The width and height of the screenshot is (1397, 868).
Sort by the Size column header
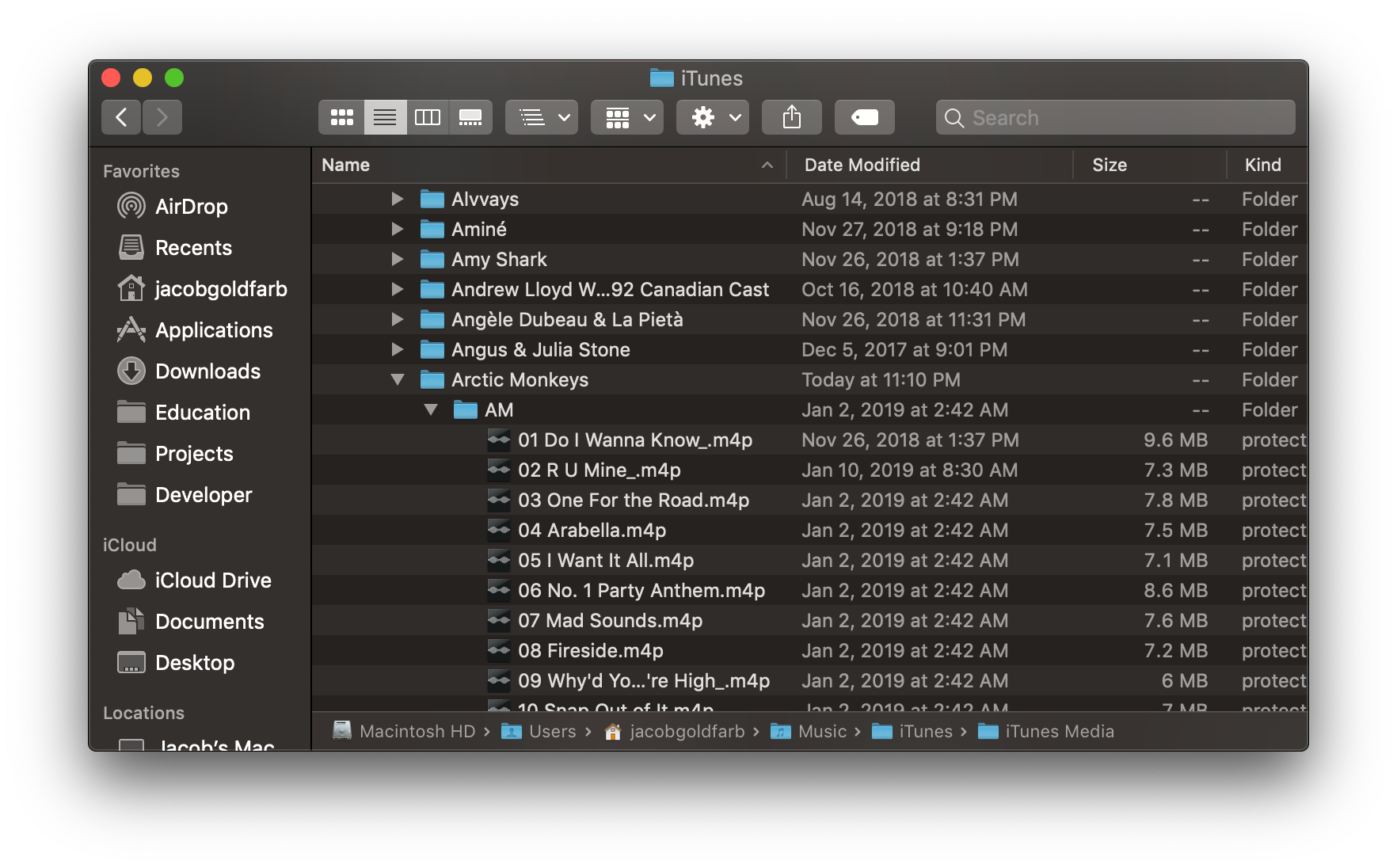1150,165
